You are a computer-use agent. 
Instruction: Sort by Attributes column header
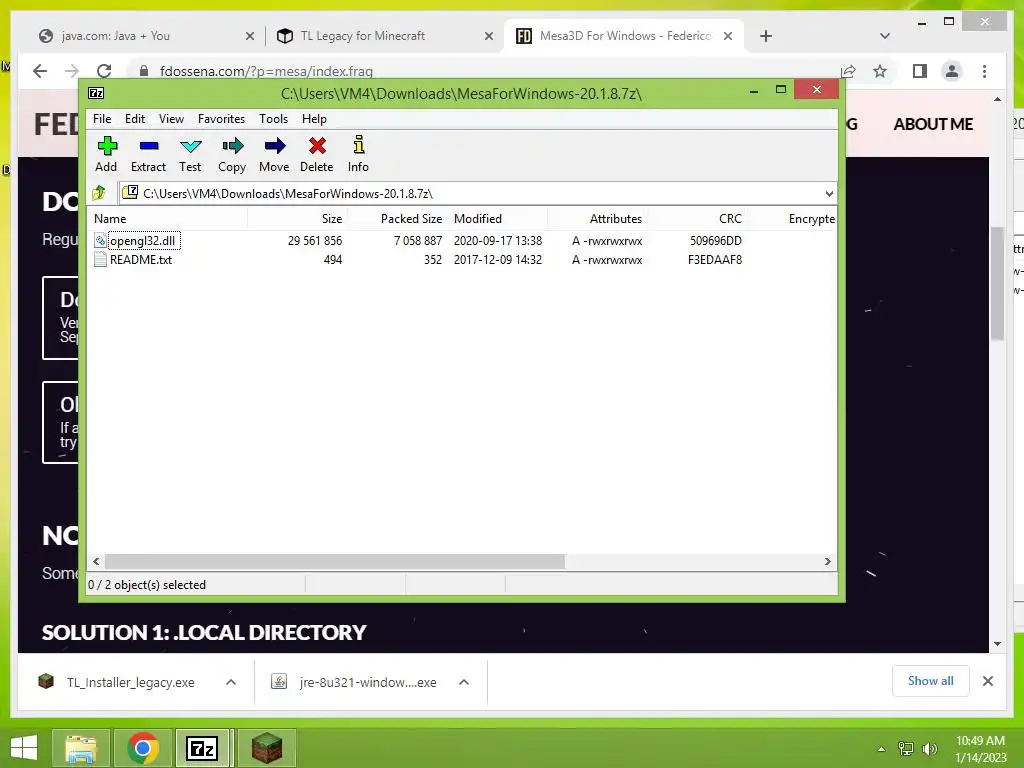coord(598,219)
